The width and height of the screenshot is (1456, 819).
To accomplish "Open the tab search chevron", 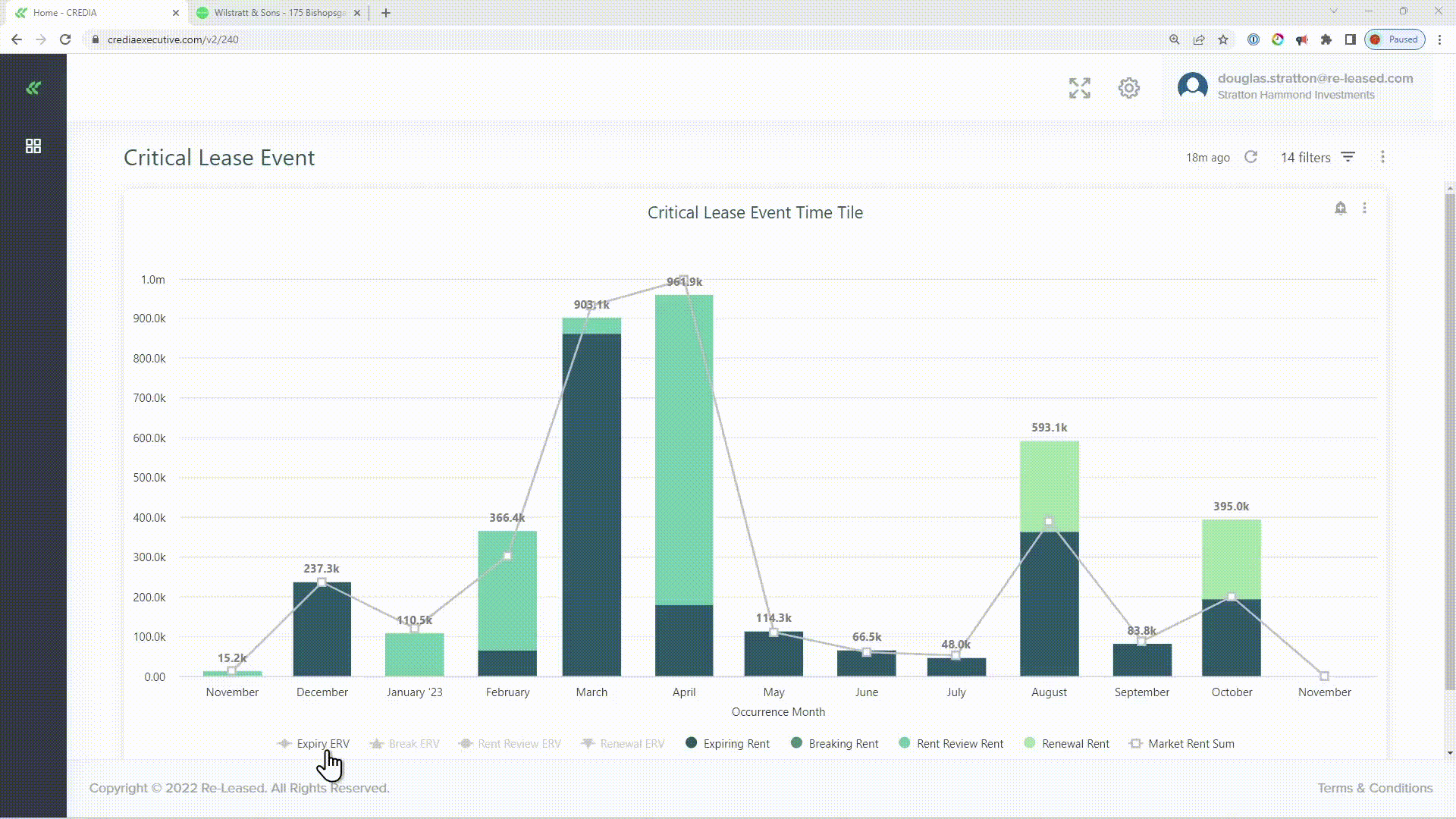I will (1333, 11).
